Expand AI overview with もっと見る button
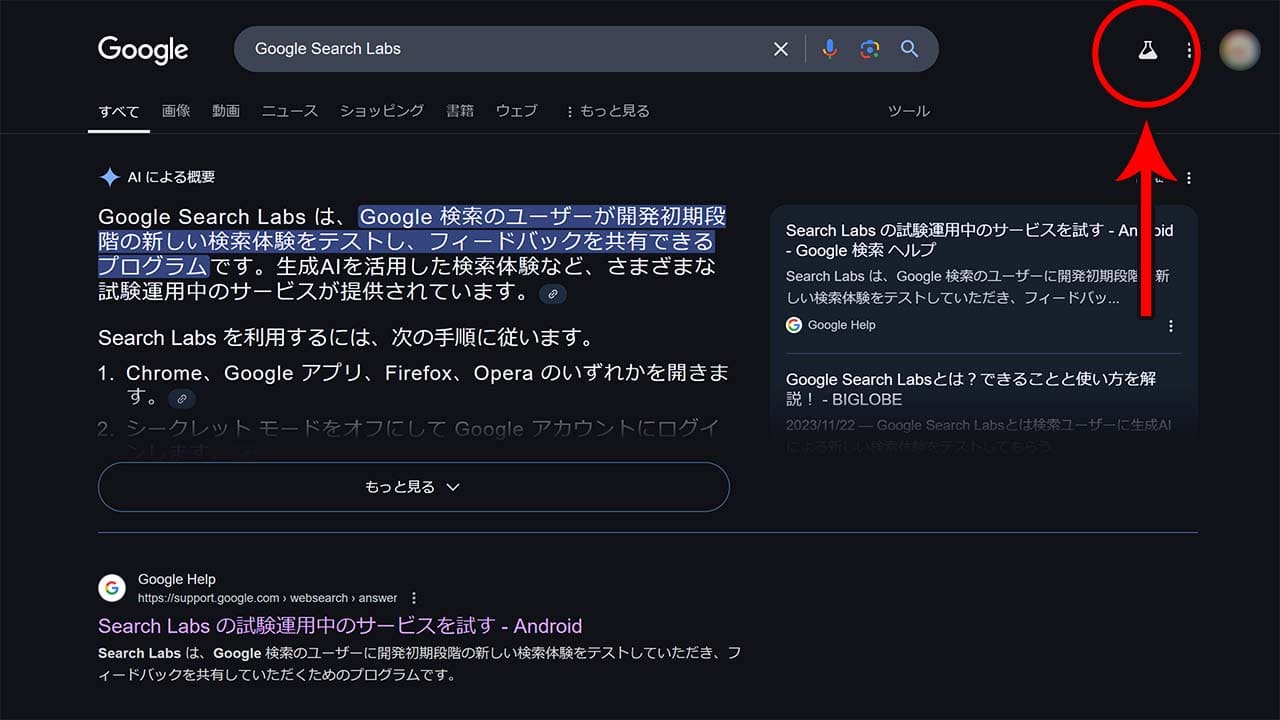The height and width of the screenshot is (720, 1280). click(414, 487)
